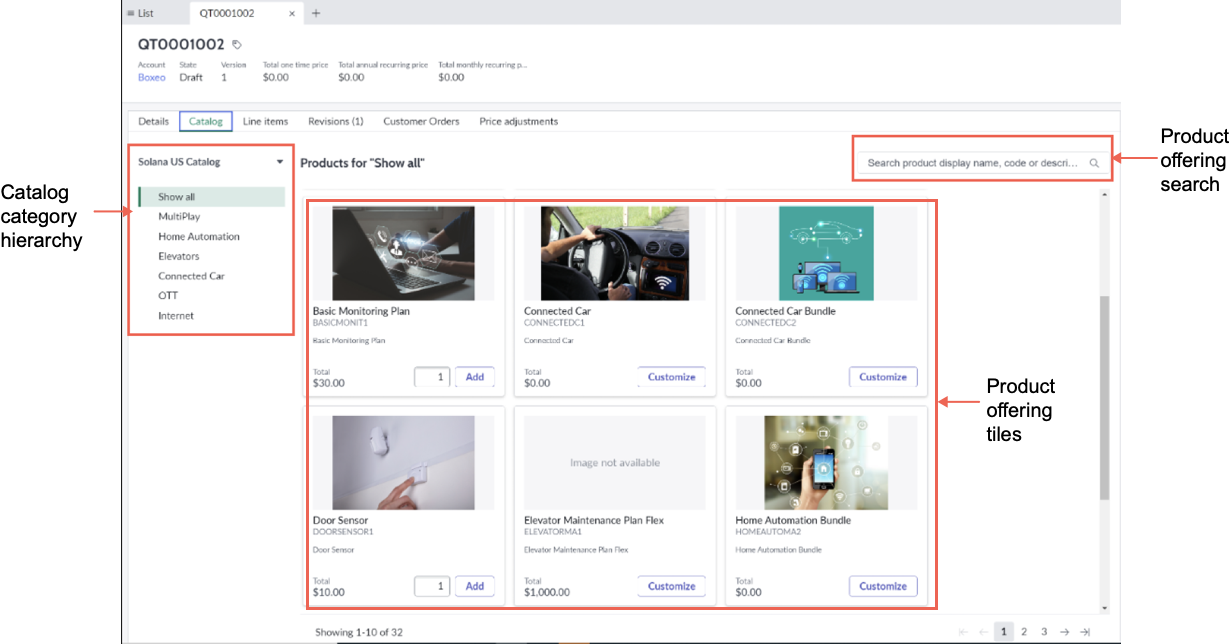Customize Elevator Maintenance Plan Flex
Viewport: 1232px width, 644px height.
[671, 586]
